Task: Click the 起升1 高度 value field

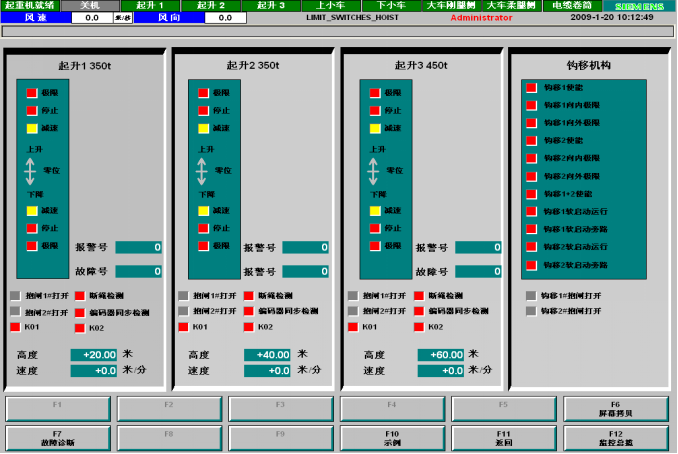Action: click(95, 355)
